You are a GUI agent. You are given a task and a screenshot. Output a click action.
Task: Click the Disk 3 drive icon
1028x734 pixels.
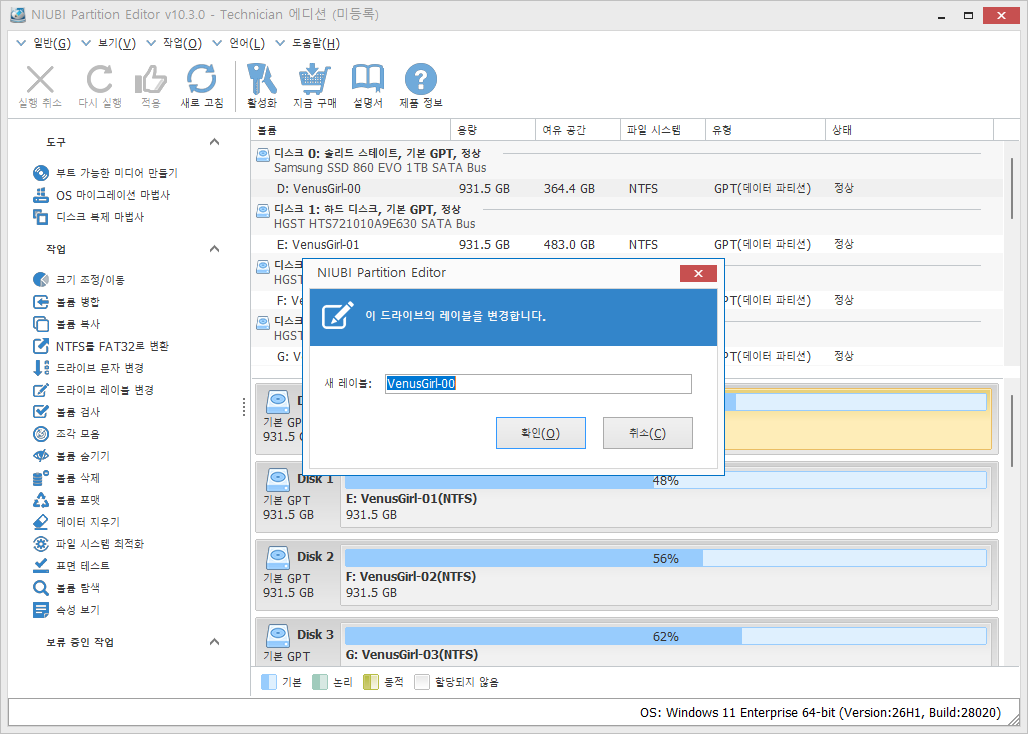(278, 636)
